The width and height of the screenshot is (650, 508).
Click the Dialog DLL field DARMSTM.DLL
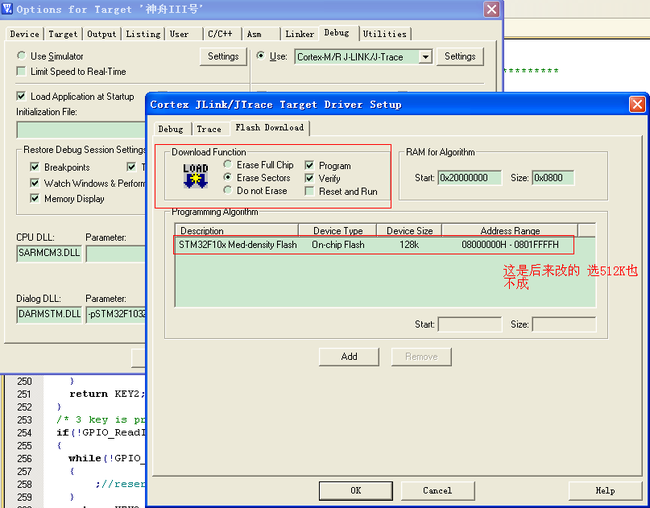click(x=49, y=314)
